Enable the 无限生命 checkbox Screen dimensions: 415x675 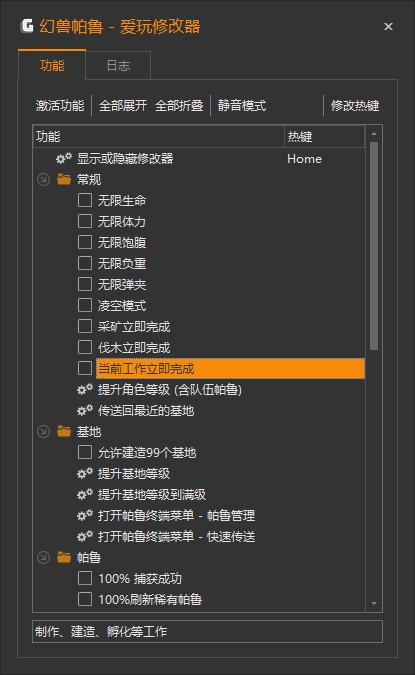(x=85, y=200)
